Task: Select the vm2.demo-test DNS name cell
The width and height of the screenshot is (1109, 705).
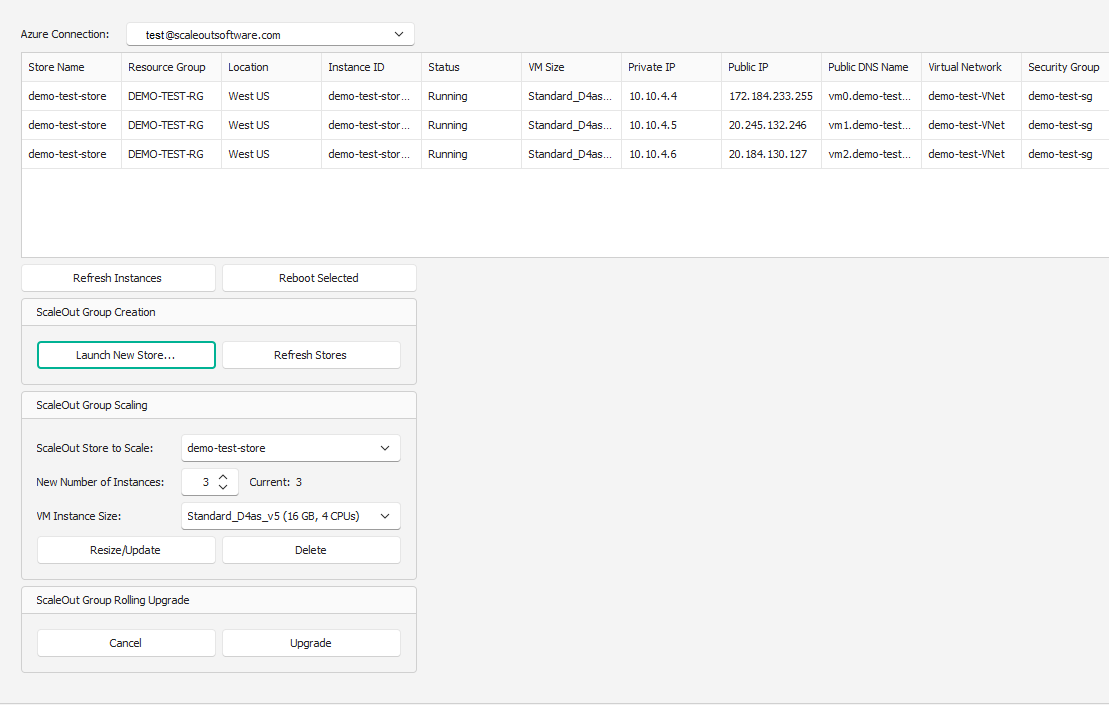Action: (x=870, y=154)
